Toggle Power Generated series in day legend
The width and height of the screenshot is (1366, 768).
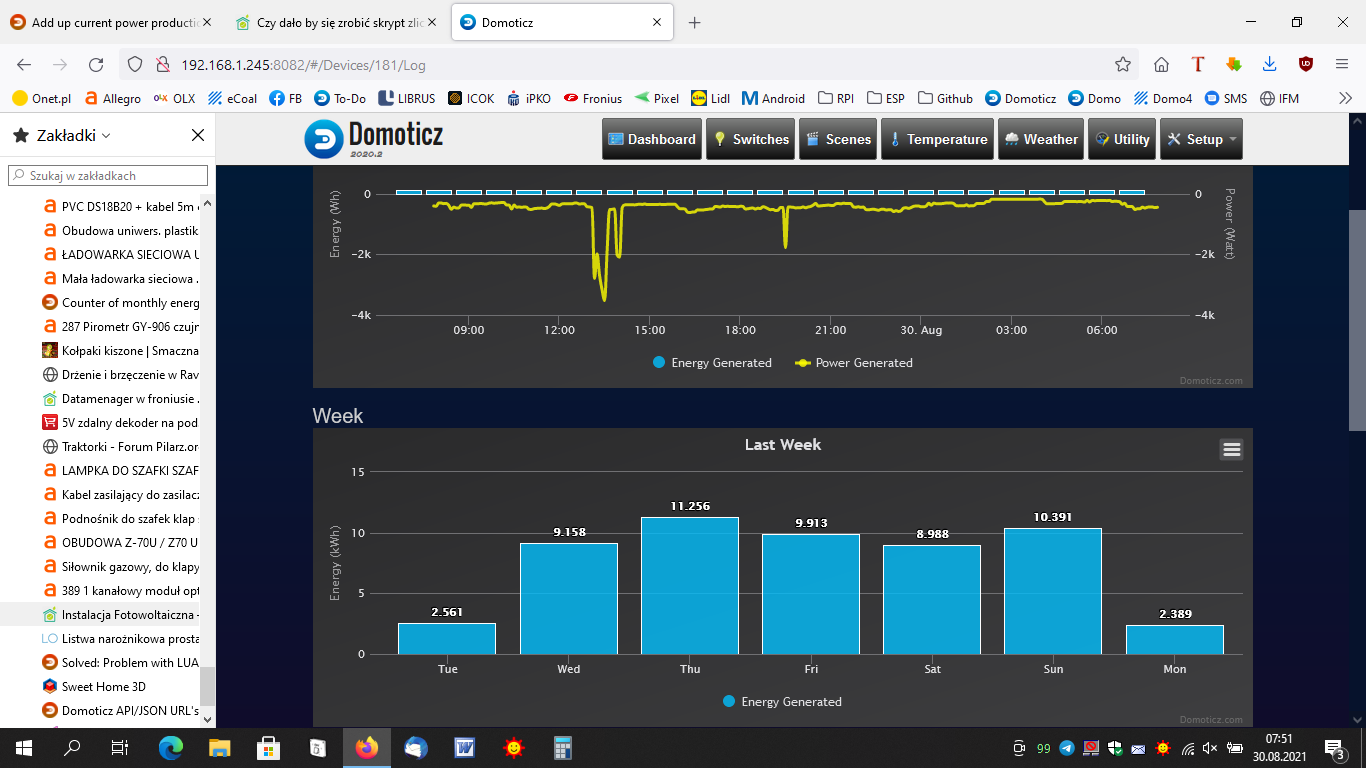[853, 363]
